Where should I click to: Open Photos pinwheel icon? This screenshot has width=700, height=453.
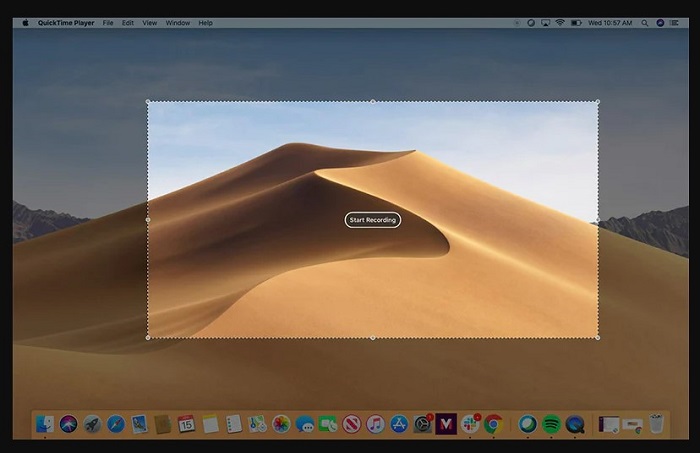tap(281, 424)
